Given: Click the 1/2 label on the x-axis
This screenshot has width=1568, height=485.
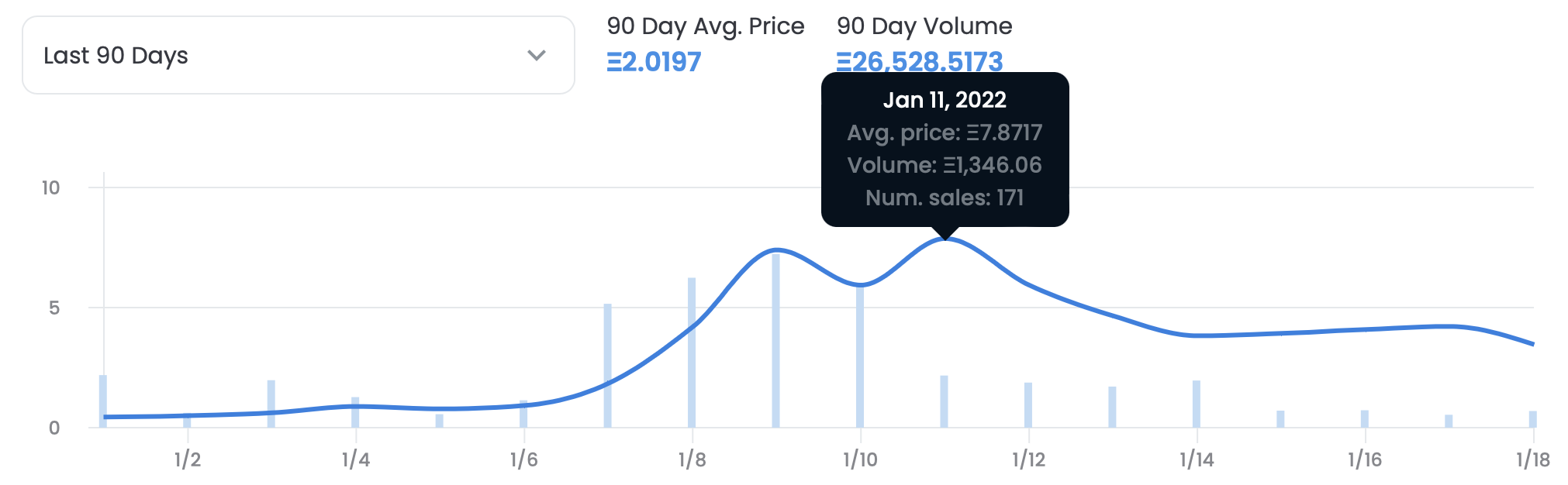Looking at the screenshot, I should coord(188,459).
